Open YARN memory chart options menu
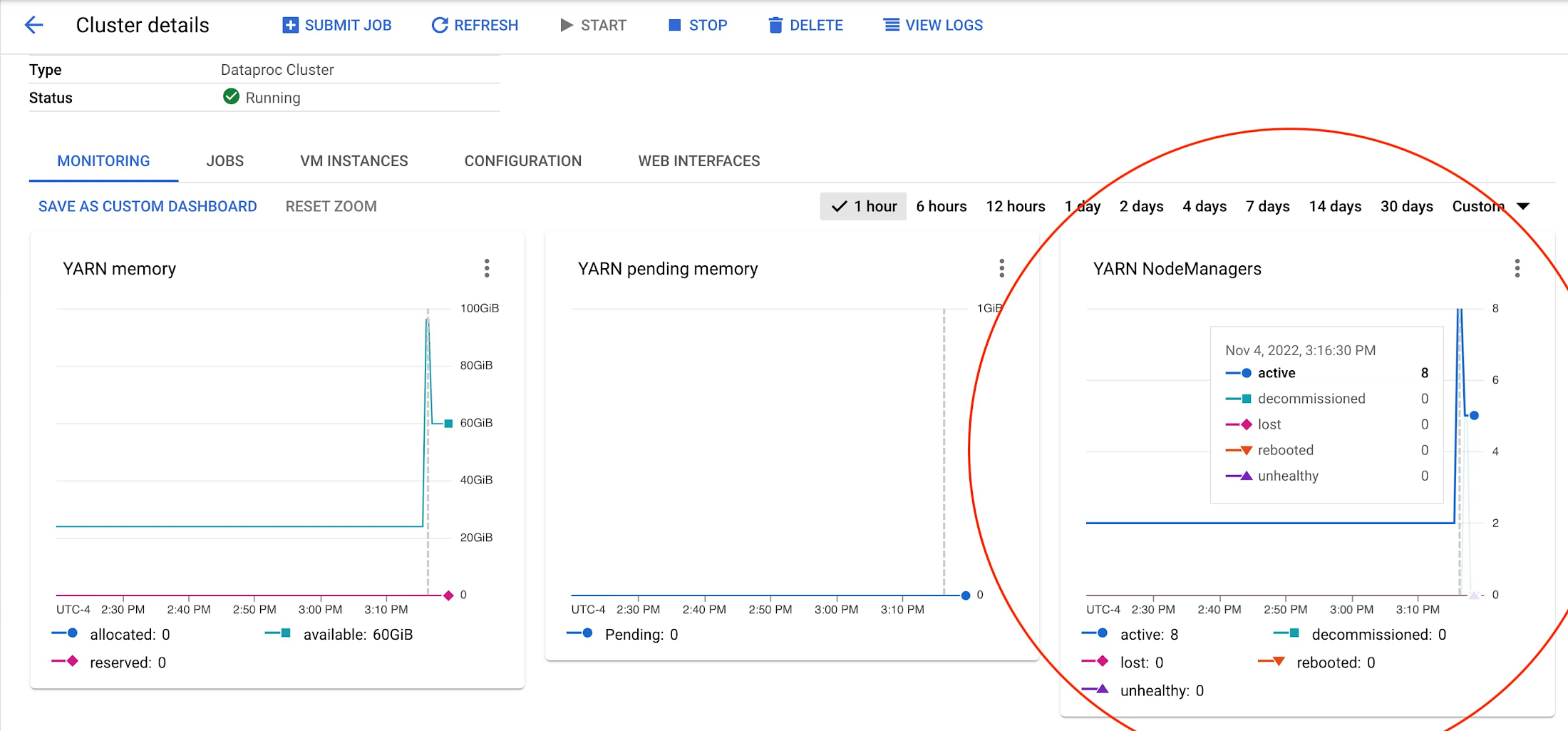This screenshot has height=731, width=1568. tap(487, 268)
